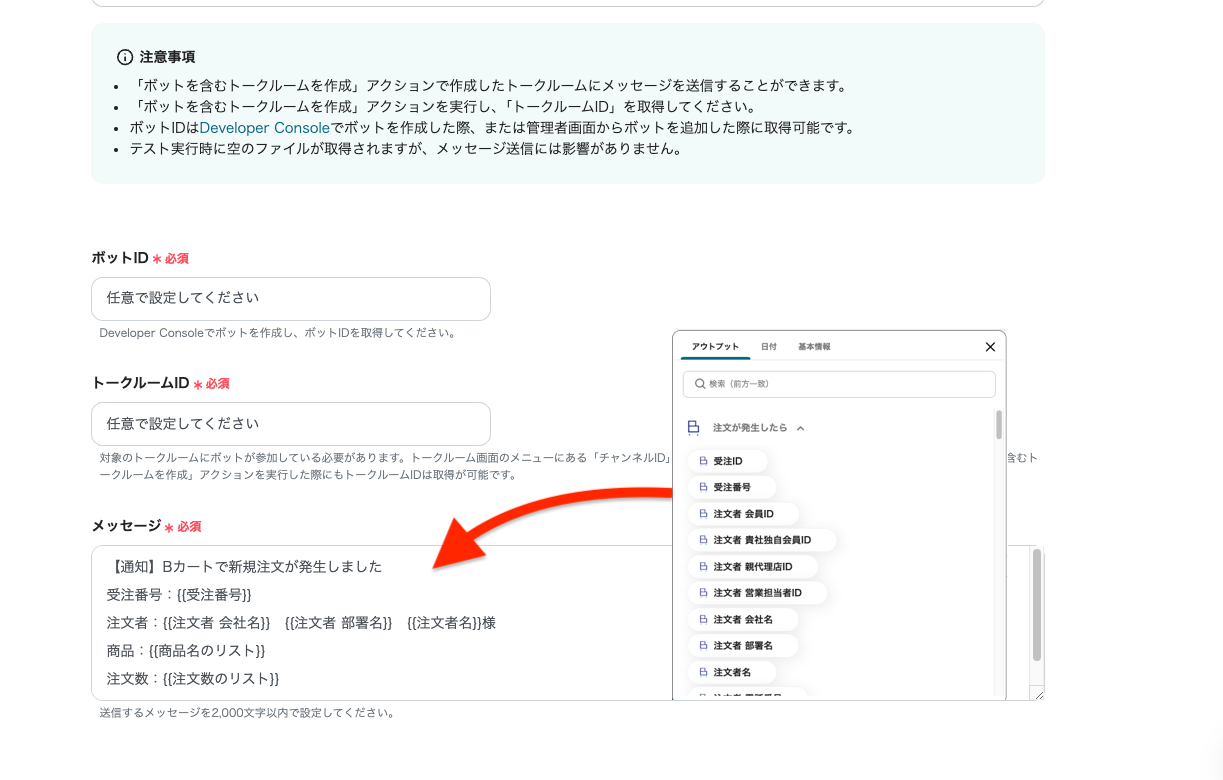The height and width of the screenshot is (780, 1223).
Task: Add the 注文者 会社名 chip
Action: point(742,620)
